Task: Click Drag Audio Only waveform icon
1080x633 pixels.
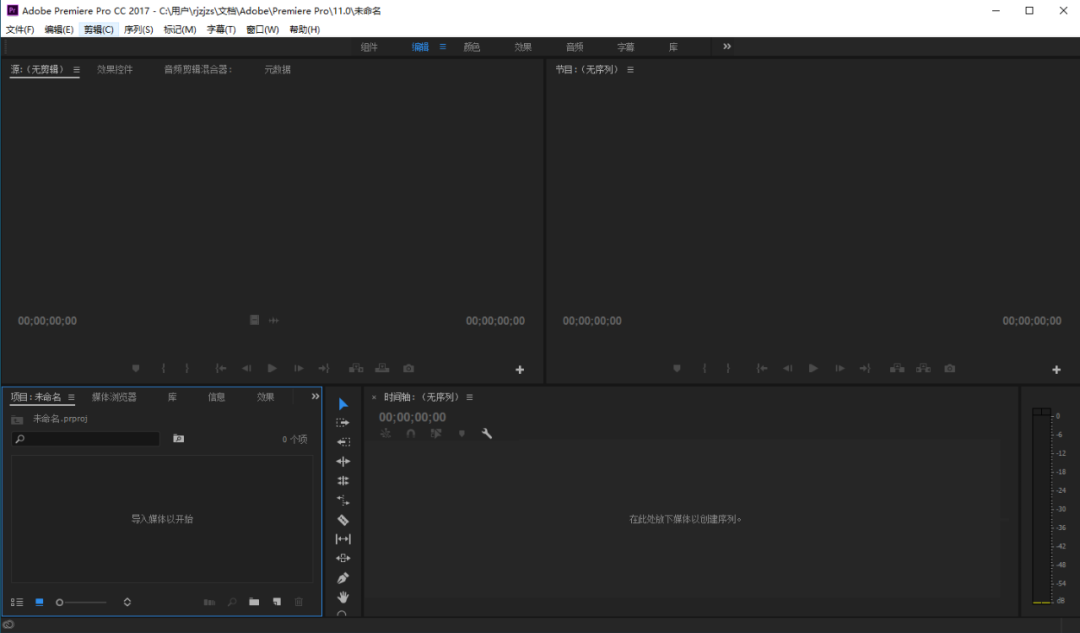Action: [x=273, y=320]
